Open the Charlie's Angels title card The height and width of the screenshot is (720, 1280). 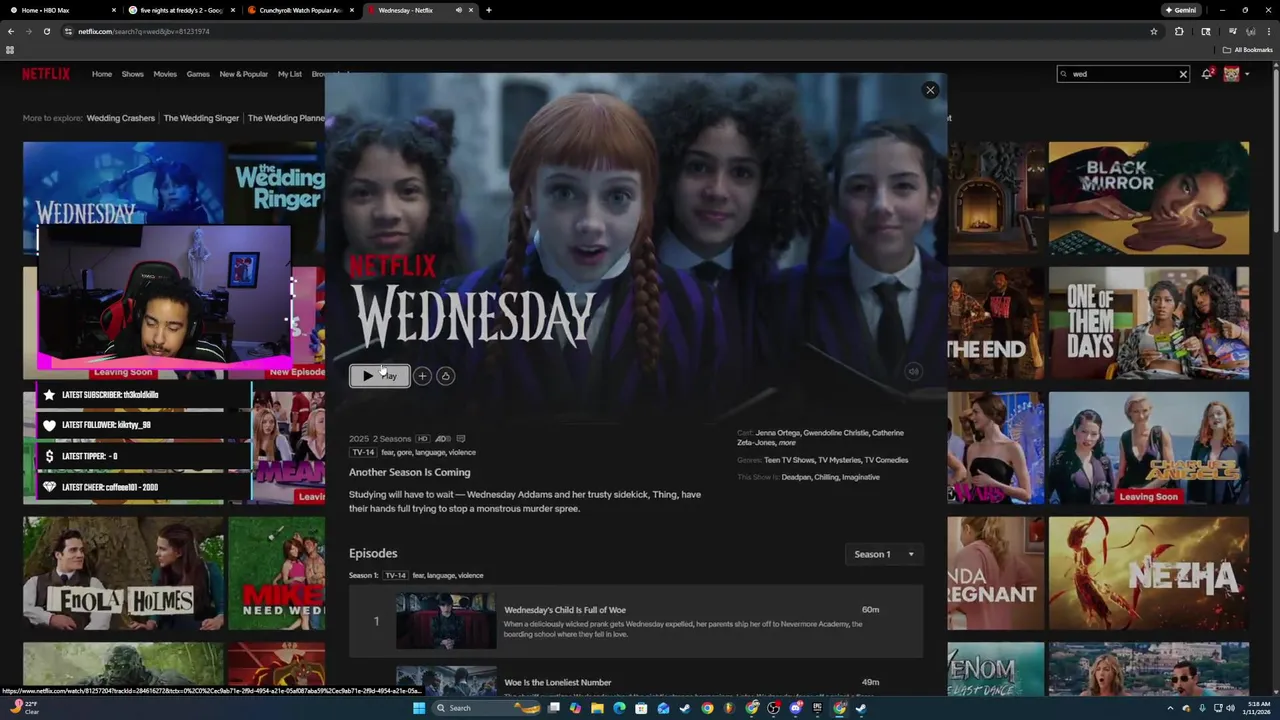click(x=1149, y=448)
